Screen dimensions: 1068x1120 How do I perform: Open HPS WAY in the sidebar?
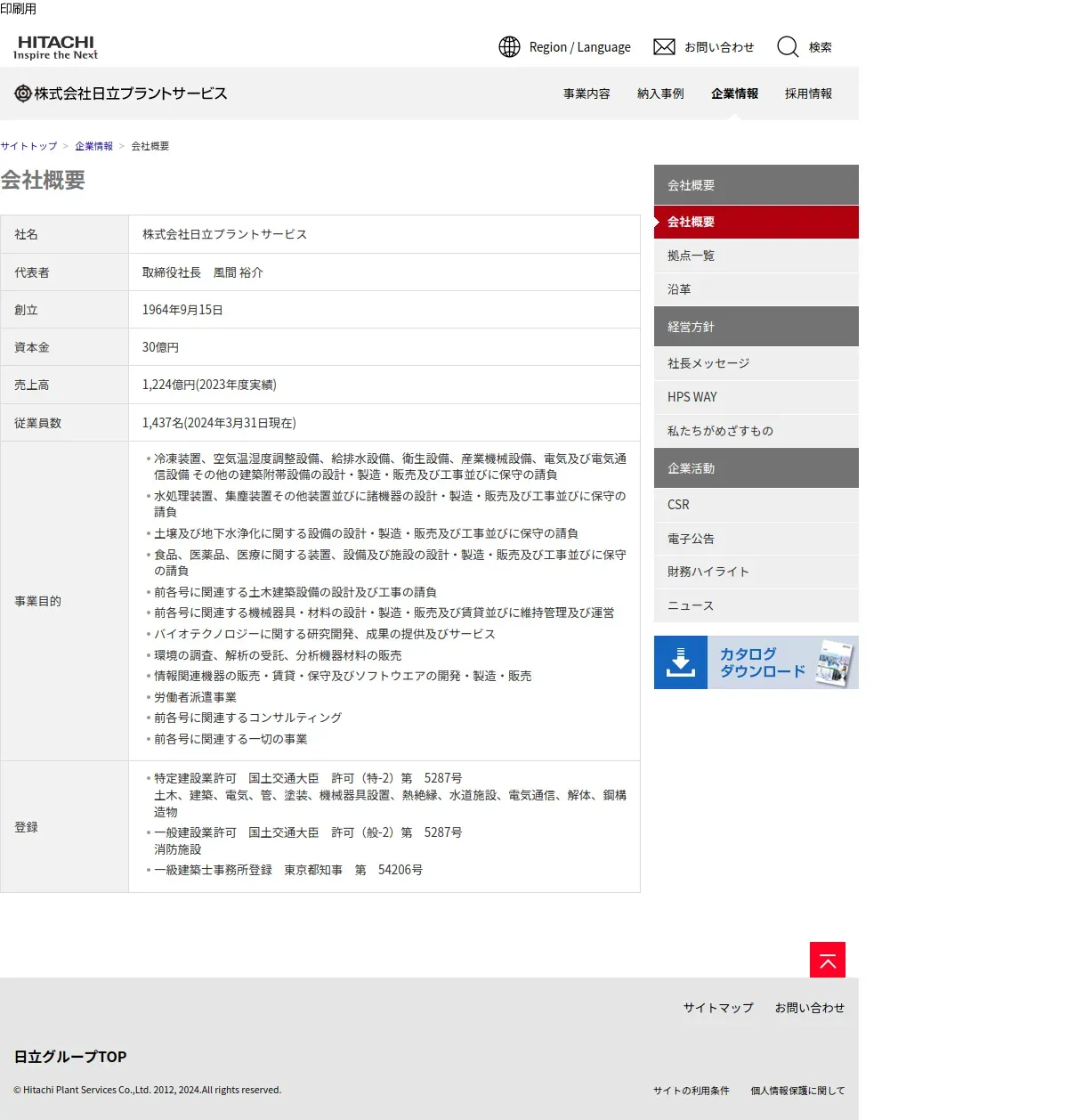[756, 397]
